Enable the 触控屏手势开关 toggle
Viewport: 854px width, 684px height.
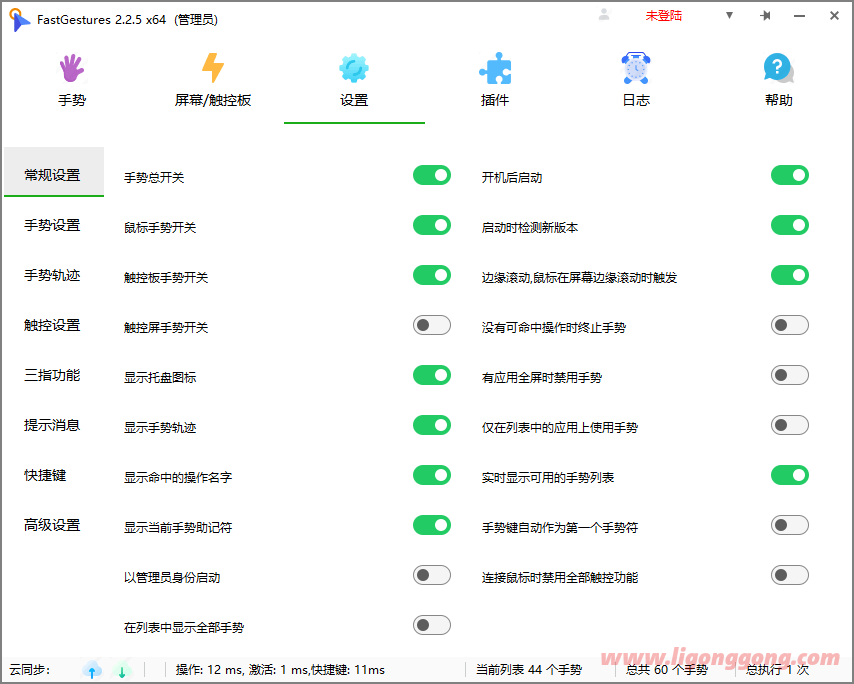pyautogui.click(x=432, y=326)
